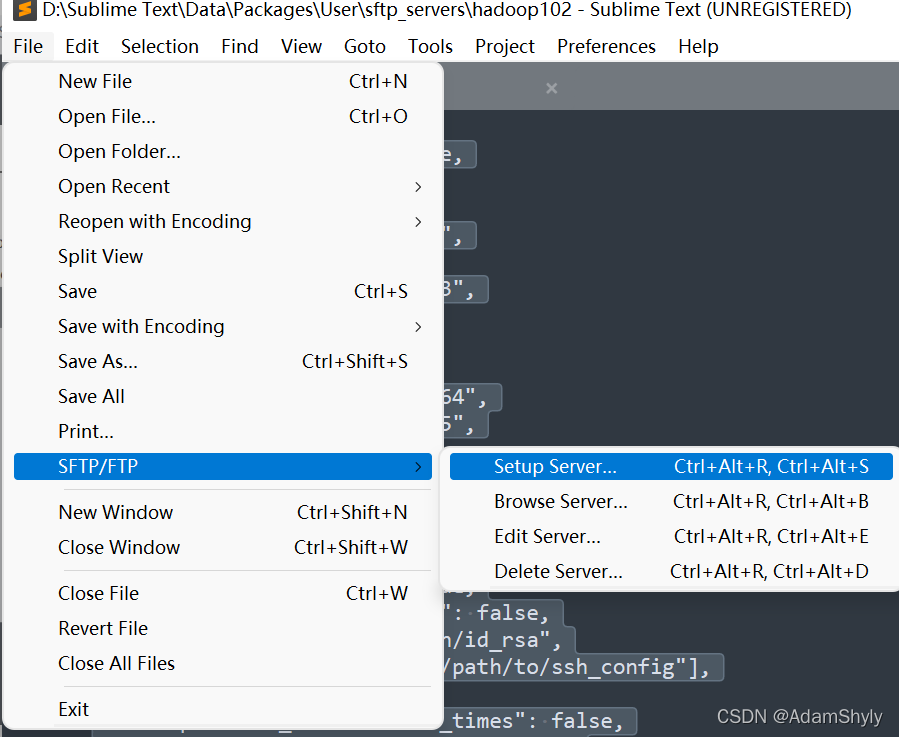Screen dimensions: 899x737
Task: Select Save All in the File menu
Action: tap(91, 396)
